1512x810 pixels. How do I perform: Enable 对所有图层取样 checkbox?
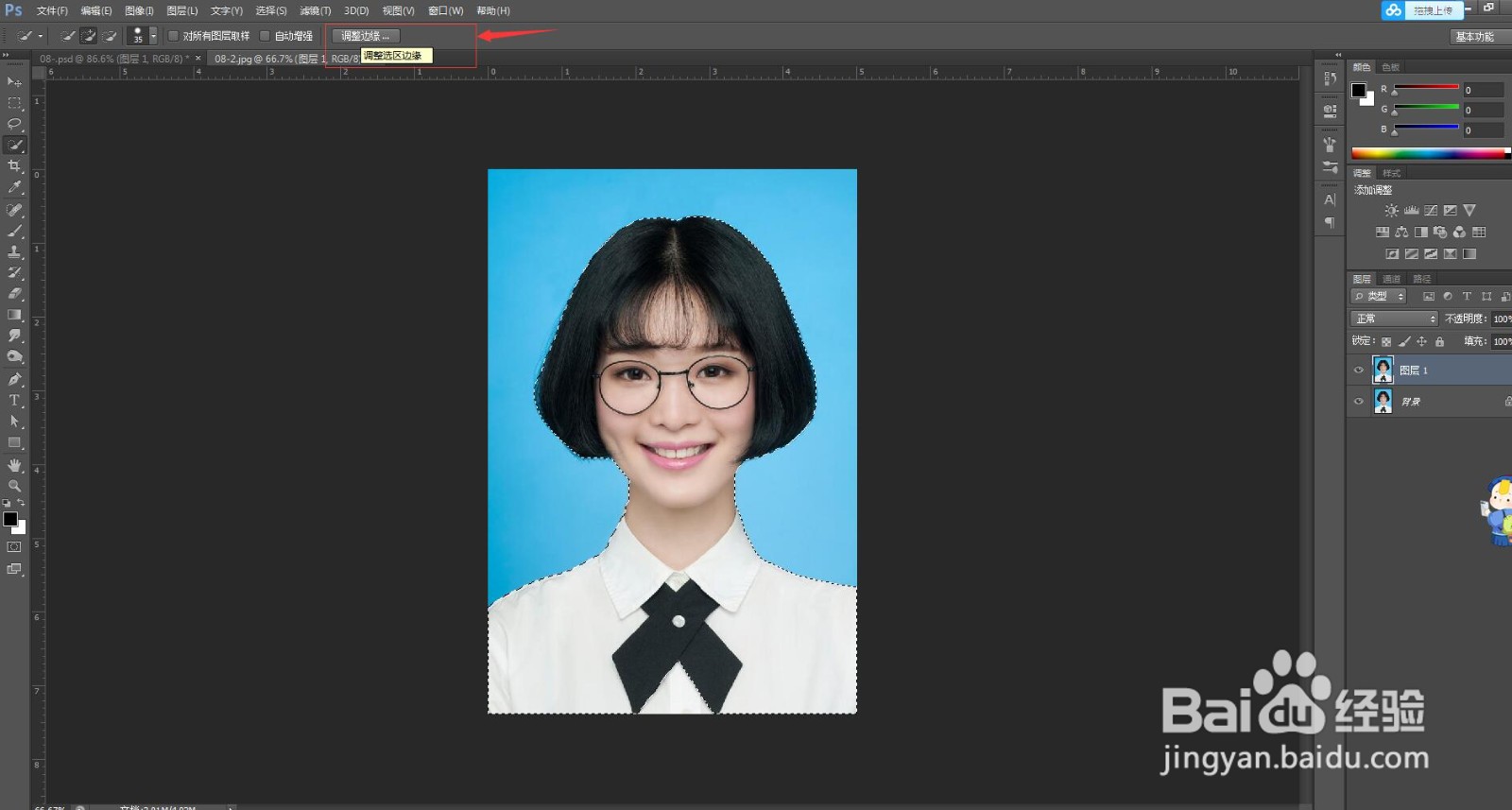(x=173, y=36)
